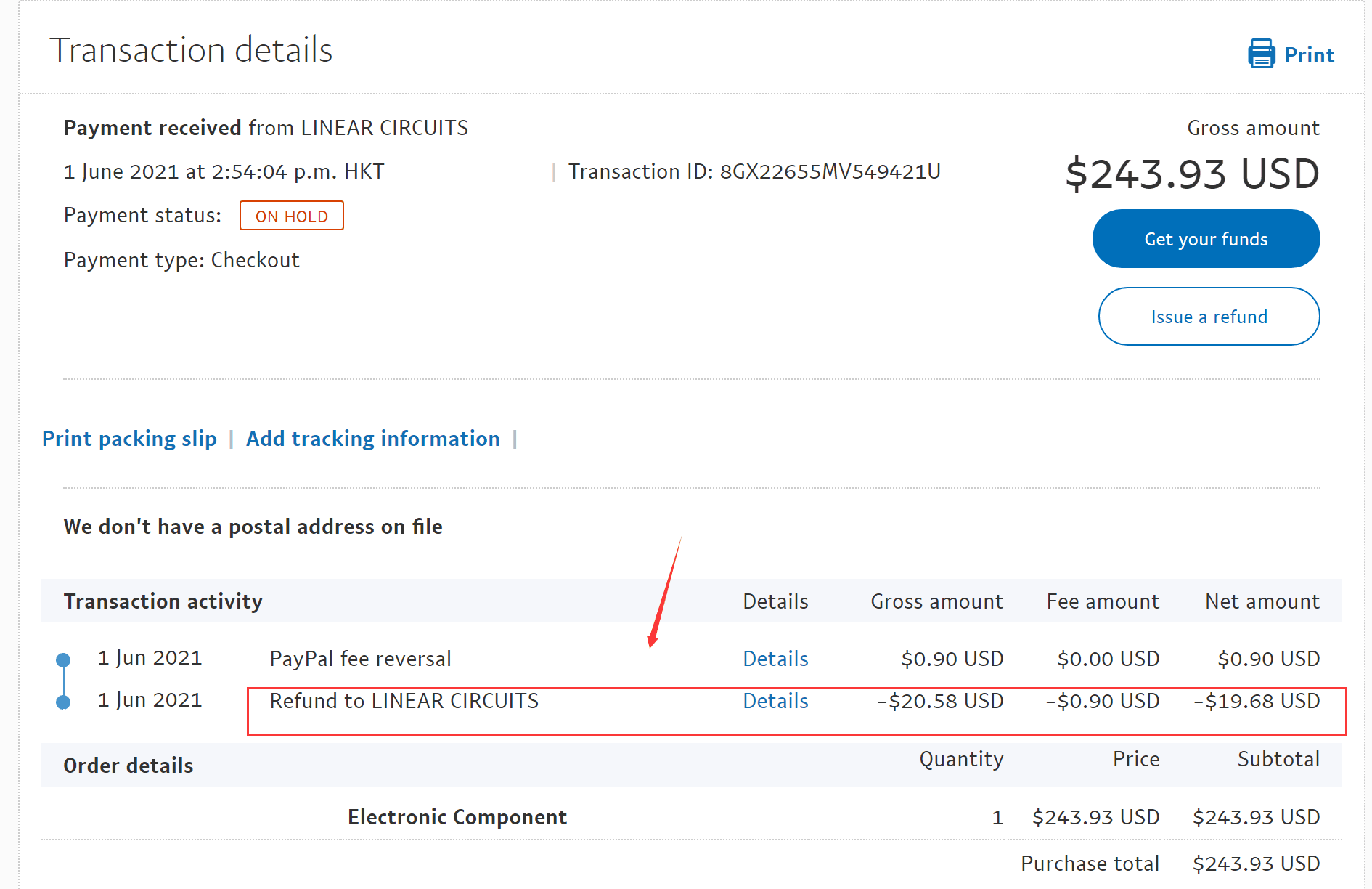This screenshot has height=889, width=1372.
Task: Open Details for Refund to LINEAR CIRCUITS
Action: [775, 701]
